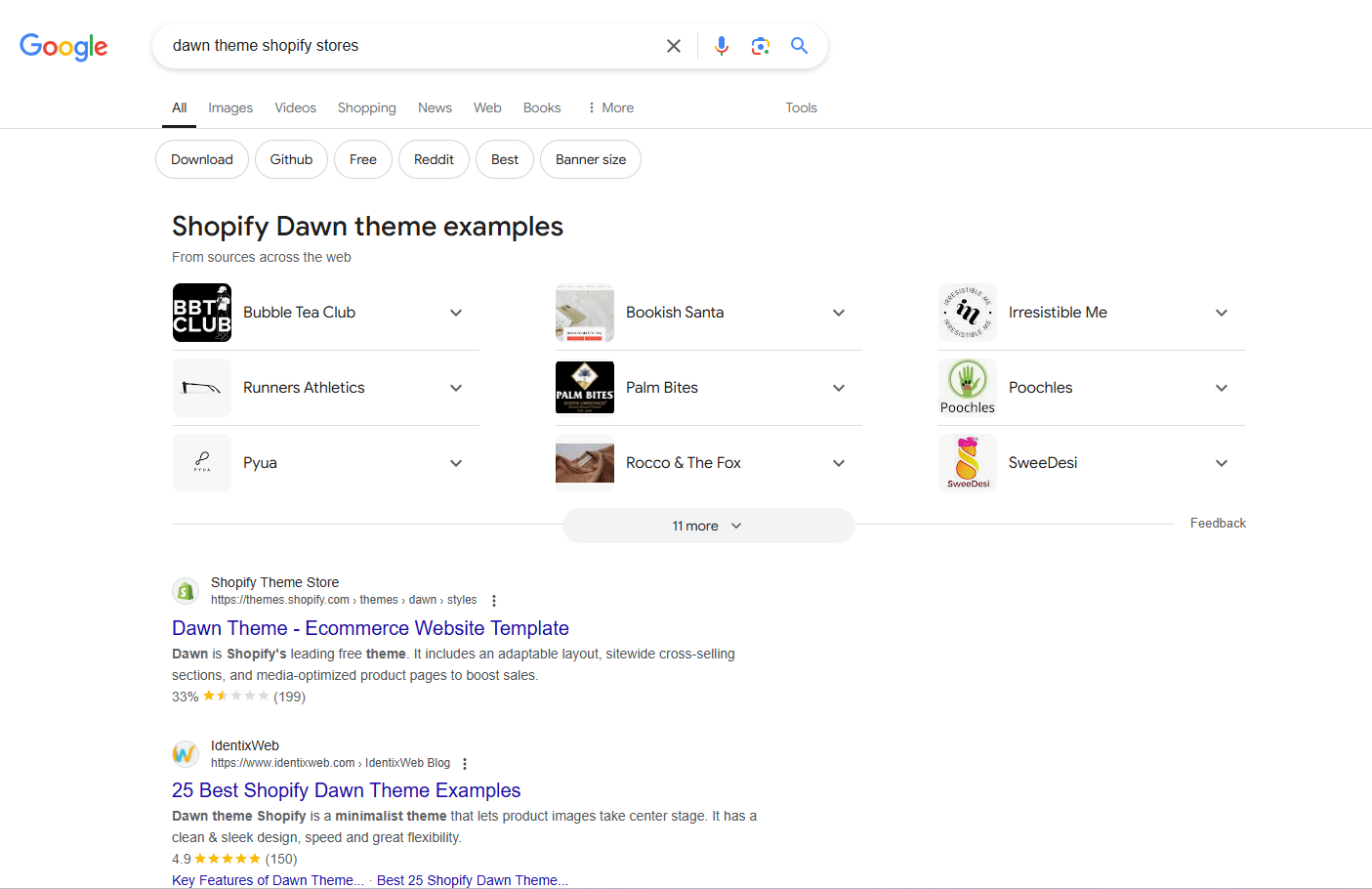Open Key Features of Dawn Theme sitelink
The width and height of the screenshot is (1372, 889).
coord(268,880)
